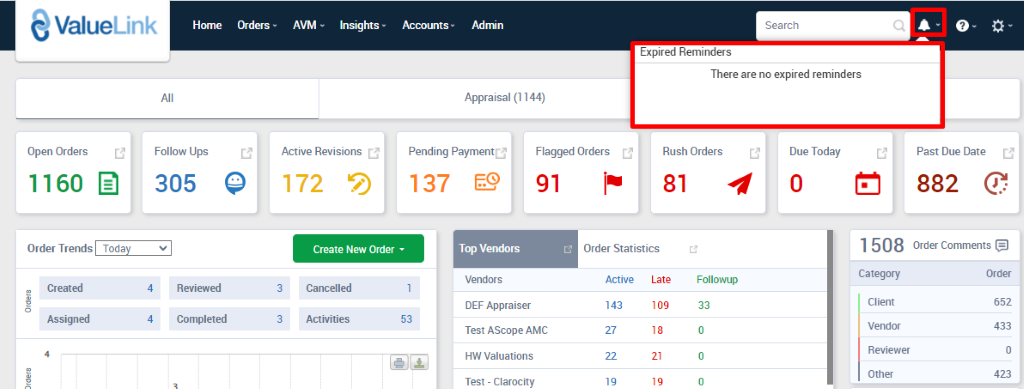This screenshot has width=1024, height=389.
Task: Click the Late column header
Action: tap(661, 279)
